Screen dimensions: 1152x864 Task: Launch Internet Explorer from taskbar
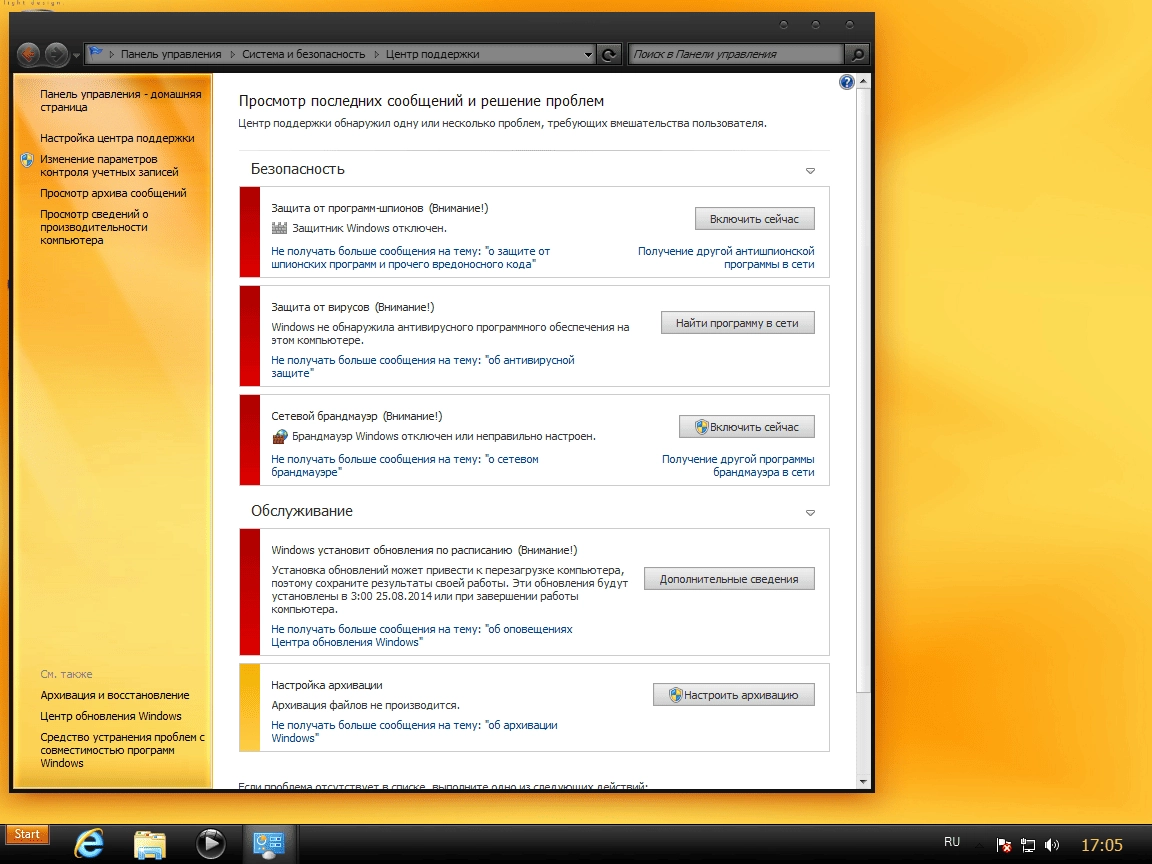[x=89, y=844]
